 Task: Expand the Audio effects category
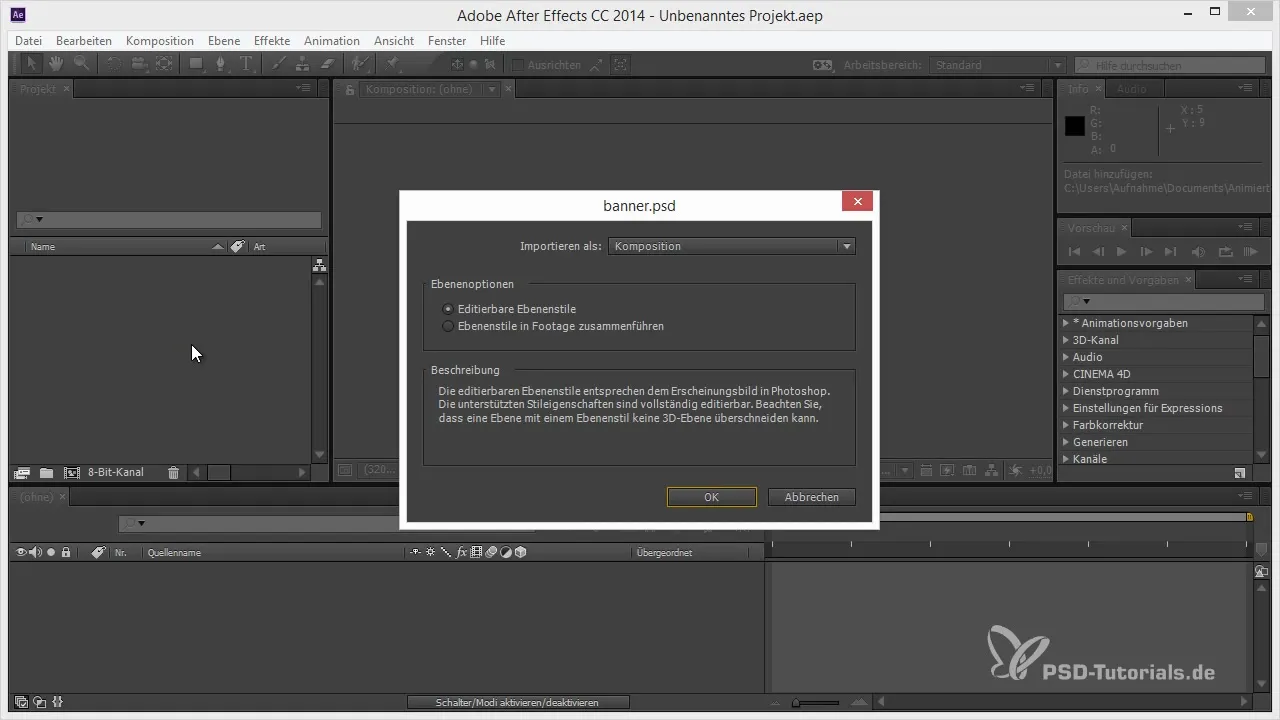1065,357
